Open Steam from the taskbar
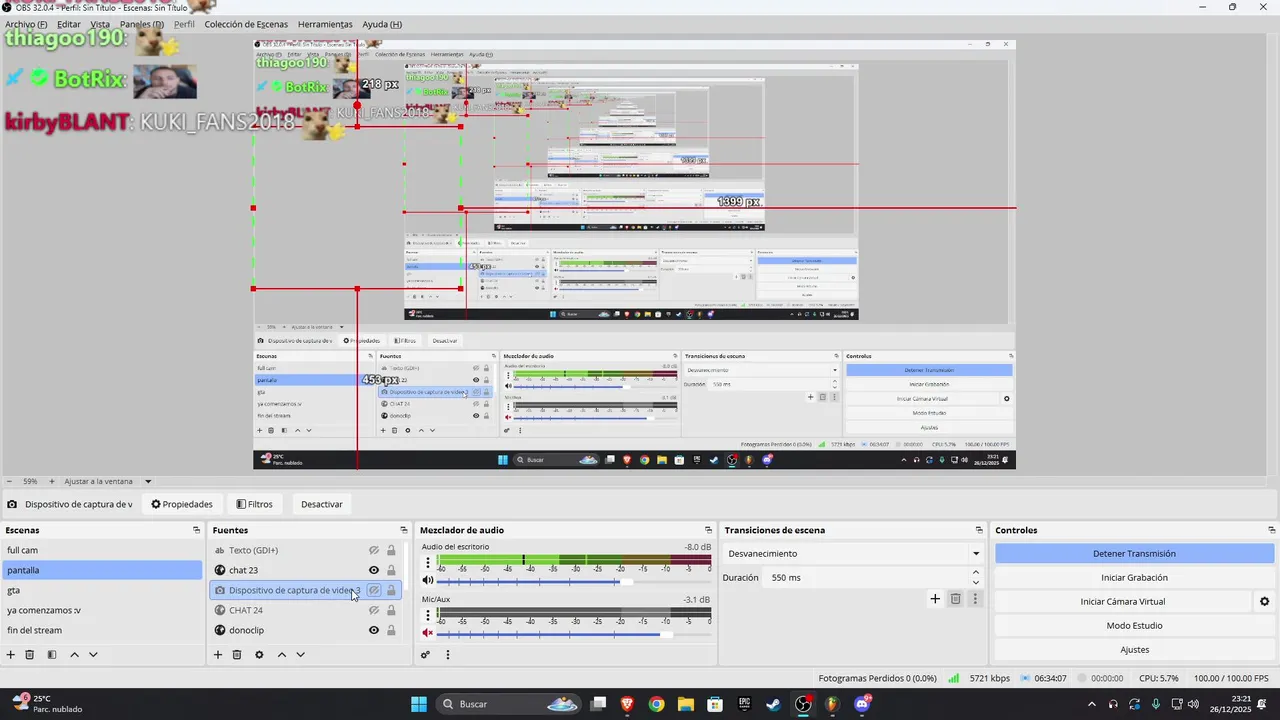The width and height of the screenshot is (1280, 720). (774, 704)
